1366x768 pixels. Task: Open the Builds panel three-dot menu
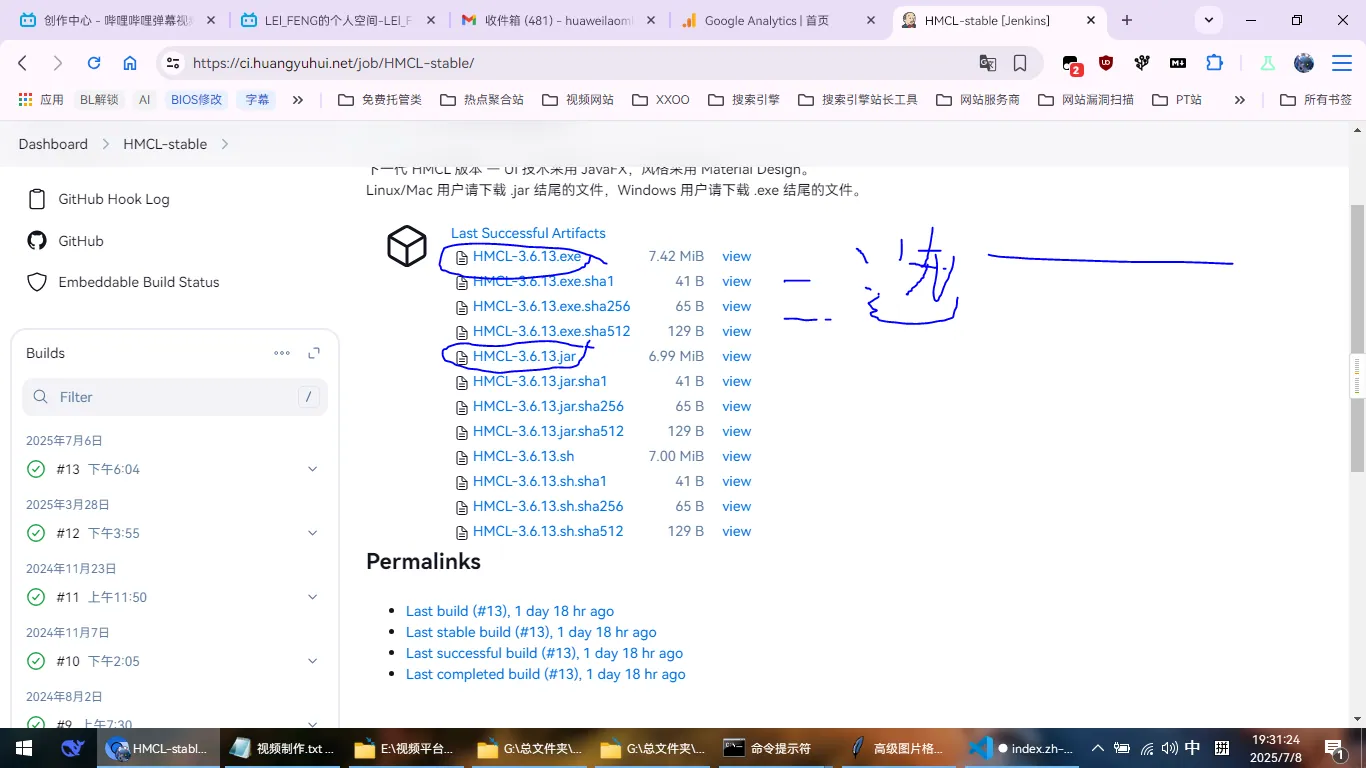tap(282, 353)
